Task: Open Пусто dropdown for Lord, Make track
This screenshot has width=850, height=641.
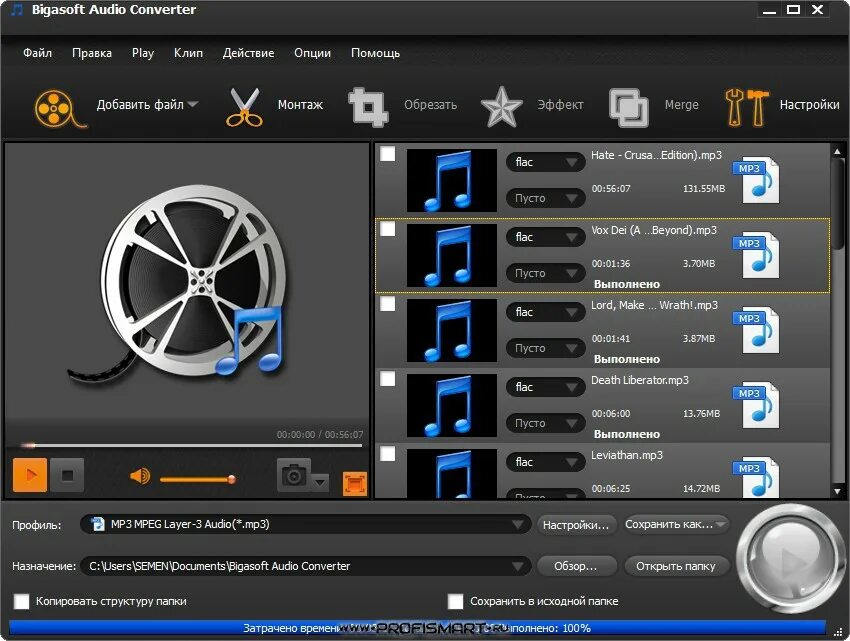Action: pyautogui.click(x=545, y=348)
